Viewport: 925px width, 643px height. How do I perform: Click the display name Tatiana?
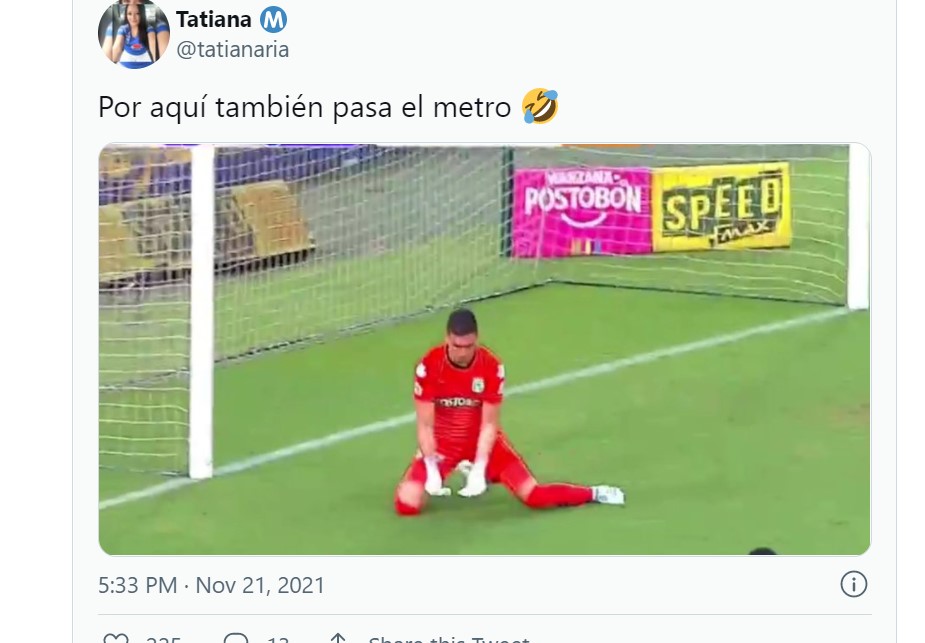tap(214, 19)
